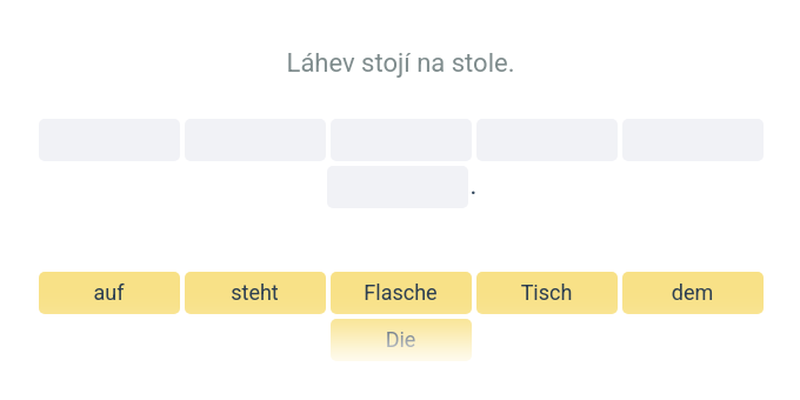Click the empty slot before the period
Image resolution: width=800 pixels, height=400 pixels.
[x=397, y=187]
